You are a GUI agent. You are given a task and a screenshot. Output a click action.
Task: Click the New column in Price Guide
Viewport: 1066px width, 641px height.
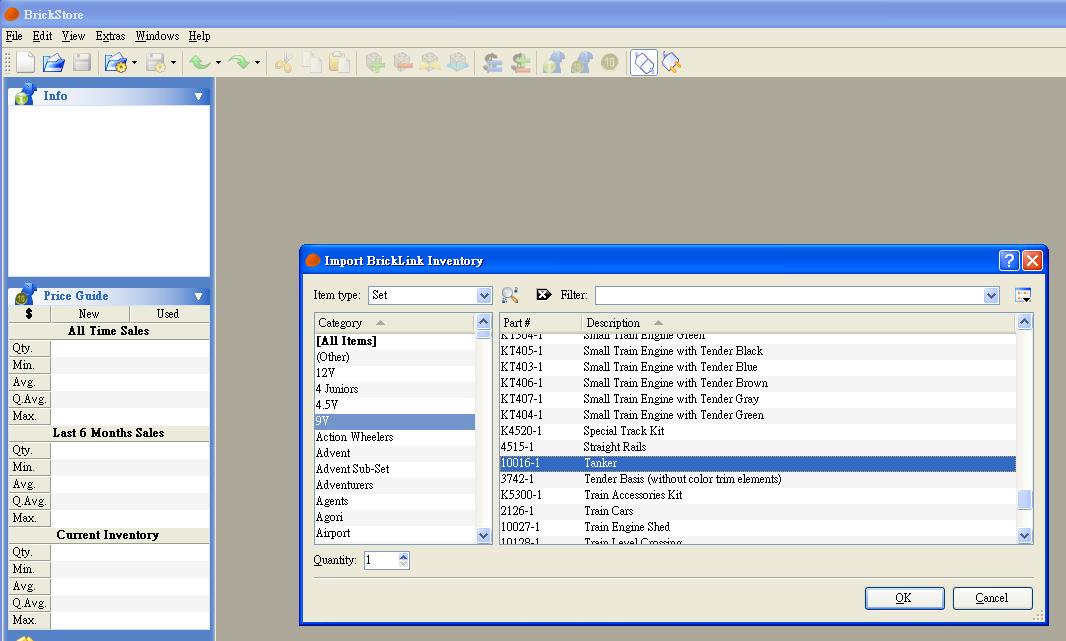(89, 313)
